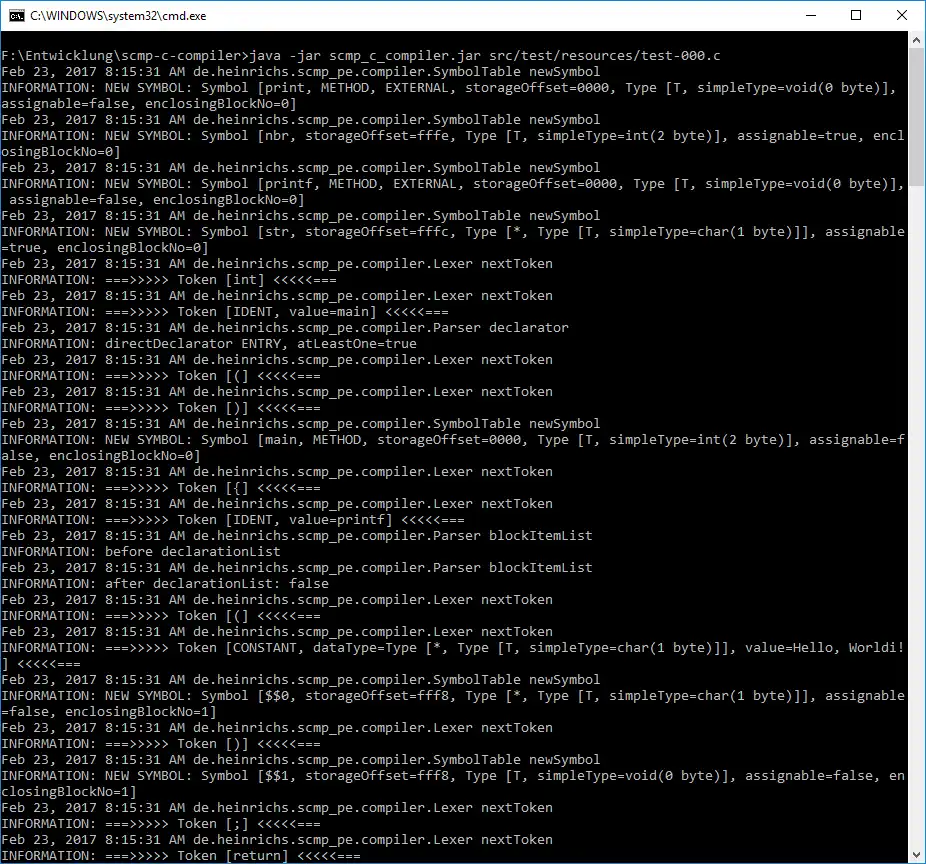Click the 'Token [;]' line

pyautogui.click(x=161, y=823)
